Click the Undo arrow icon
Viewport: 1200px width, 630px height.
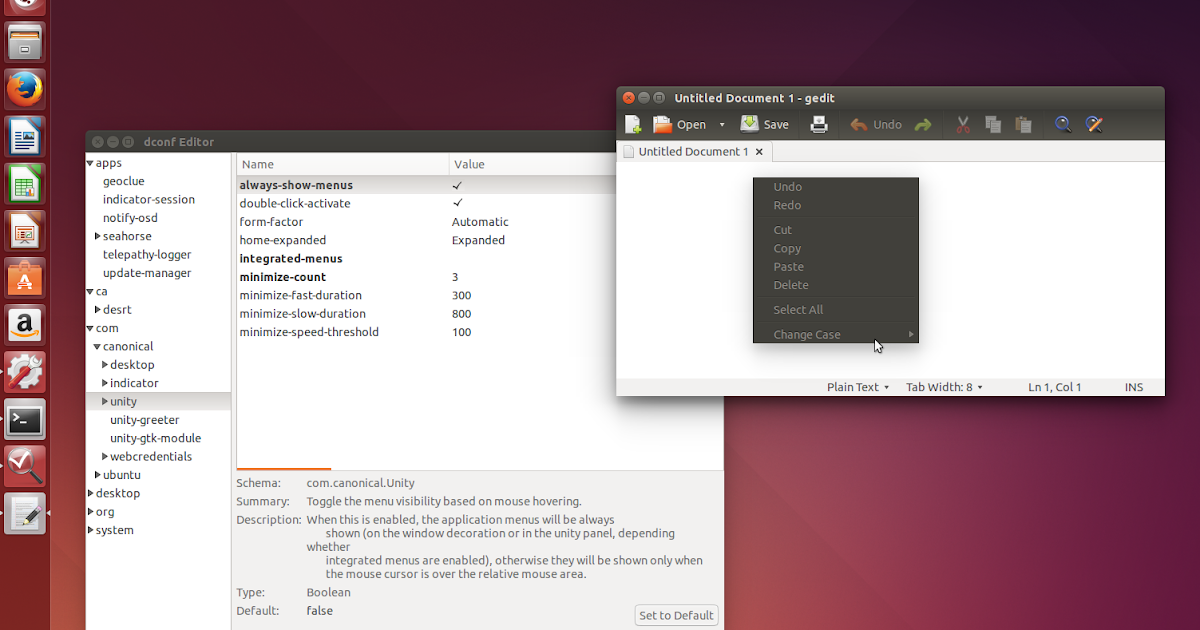pyautogui.click(x=858, y=124)
